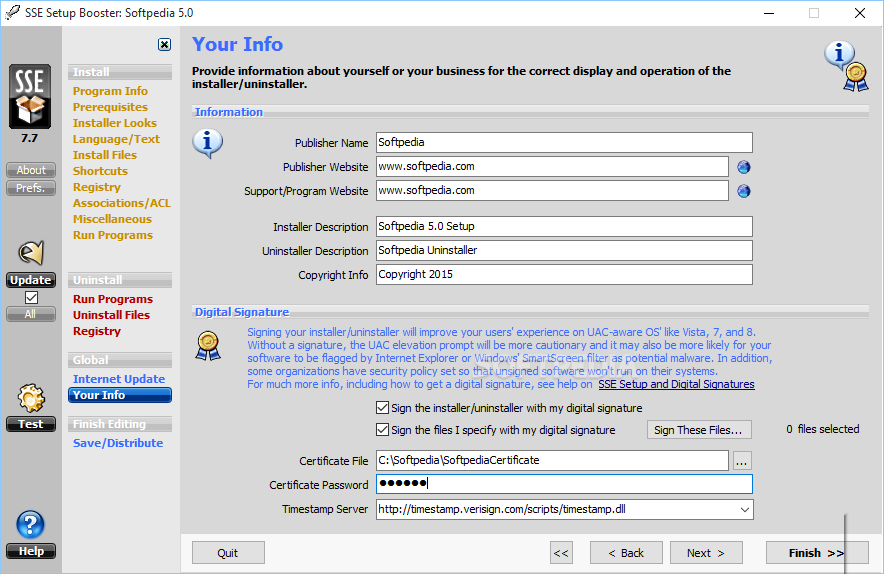The height and width of the screenshot is (574, 884).
Task: Click the Information bubble icon beside Publisher Name
Action: pos(207,143)
